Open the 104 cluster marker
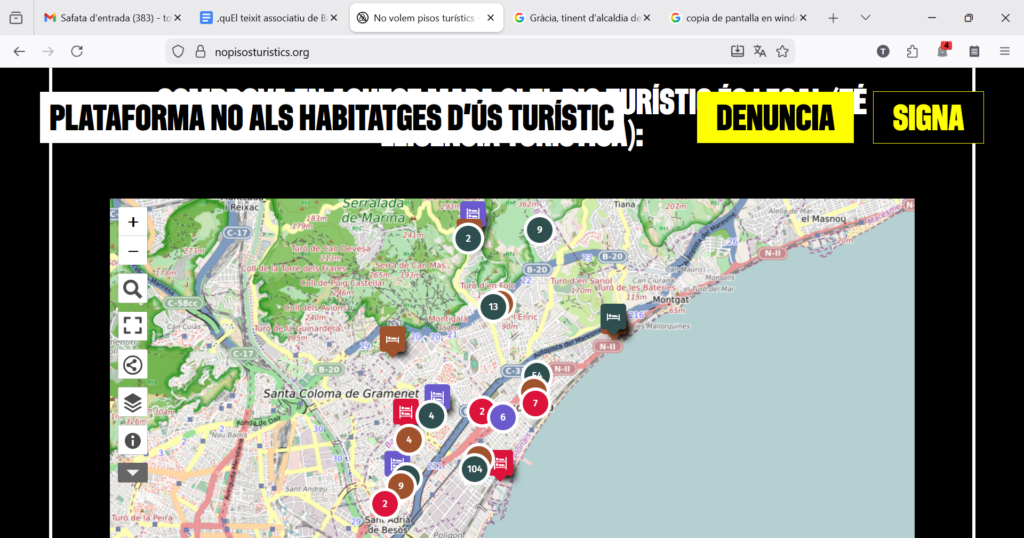The image size is (1024, 538). tap(474, 468)
